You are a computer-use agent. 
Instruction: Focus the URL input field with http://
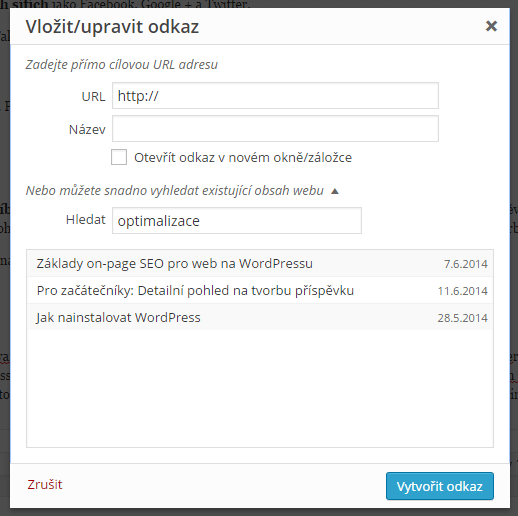click(x=275, y=96)
